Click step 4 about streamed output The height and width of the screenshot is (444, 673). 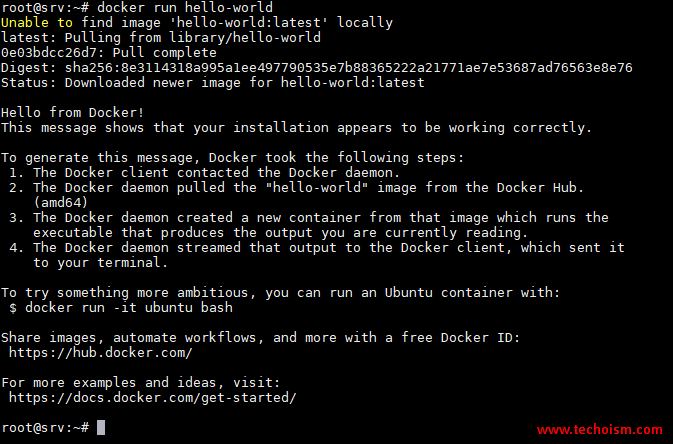tap(316, 255)
